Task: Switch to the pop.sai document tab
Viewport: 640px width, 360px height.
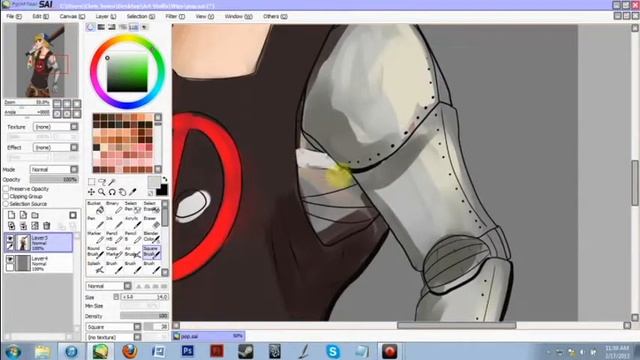Action: 208,336
